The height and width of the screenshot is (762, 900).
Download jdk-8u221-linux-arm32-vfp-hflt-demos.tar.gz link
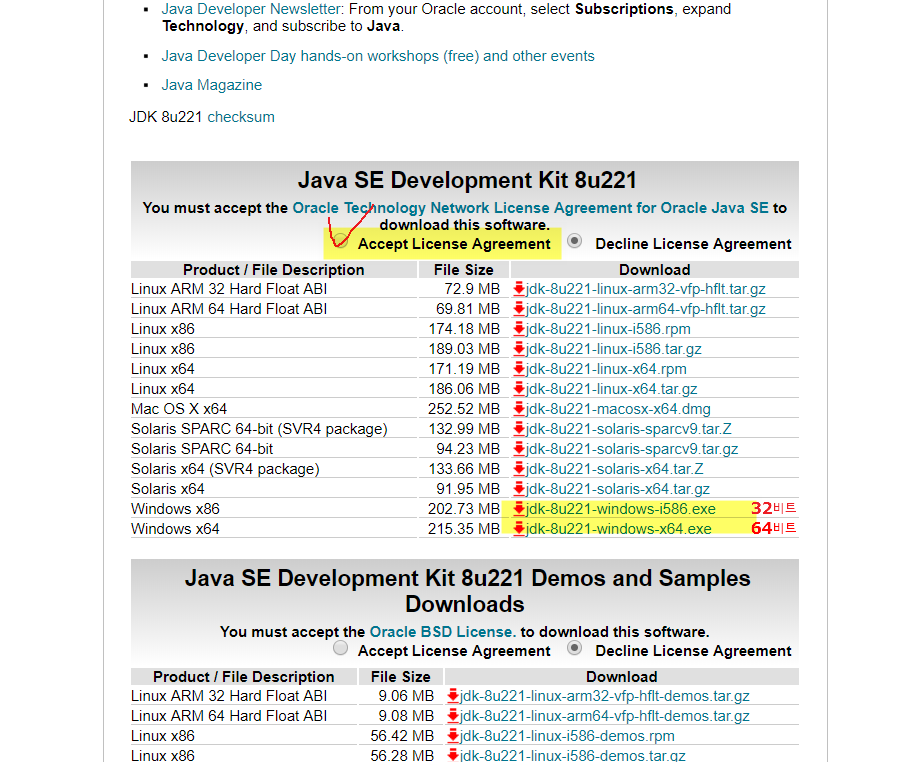[x=605, y=696]
